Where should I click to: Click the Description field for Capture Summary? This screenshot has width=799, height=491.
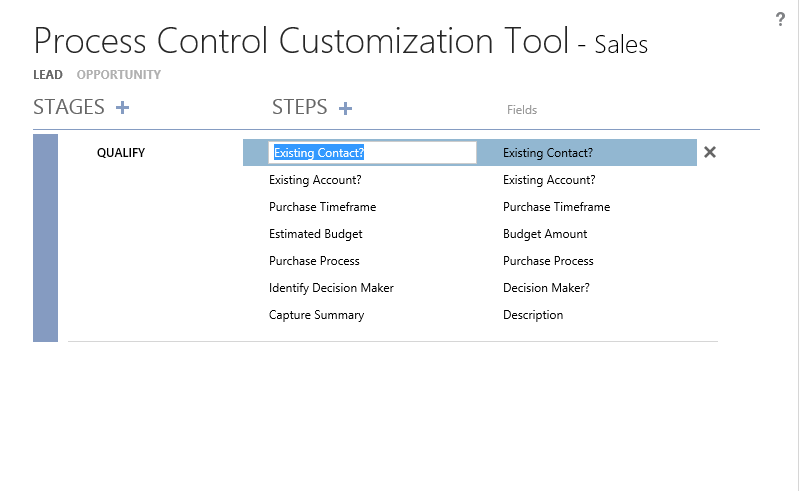[x=533, y=315]
